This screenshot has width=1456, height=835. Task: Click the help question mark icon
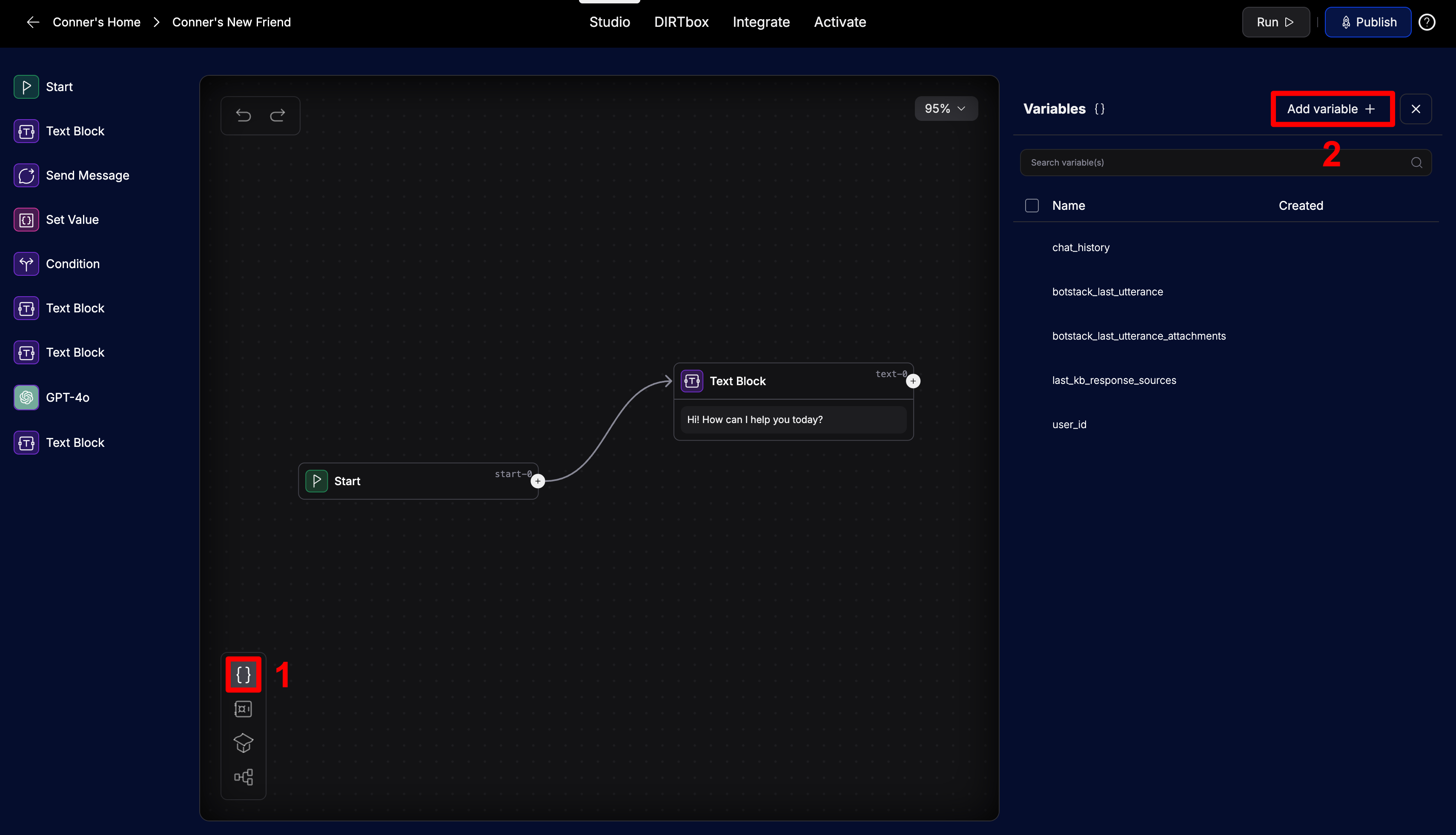point(1427,23)
